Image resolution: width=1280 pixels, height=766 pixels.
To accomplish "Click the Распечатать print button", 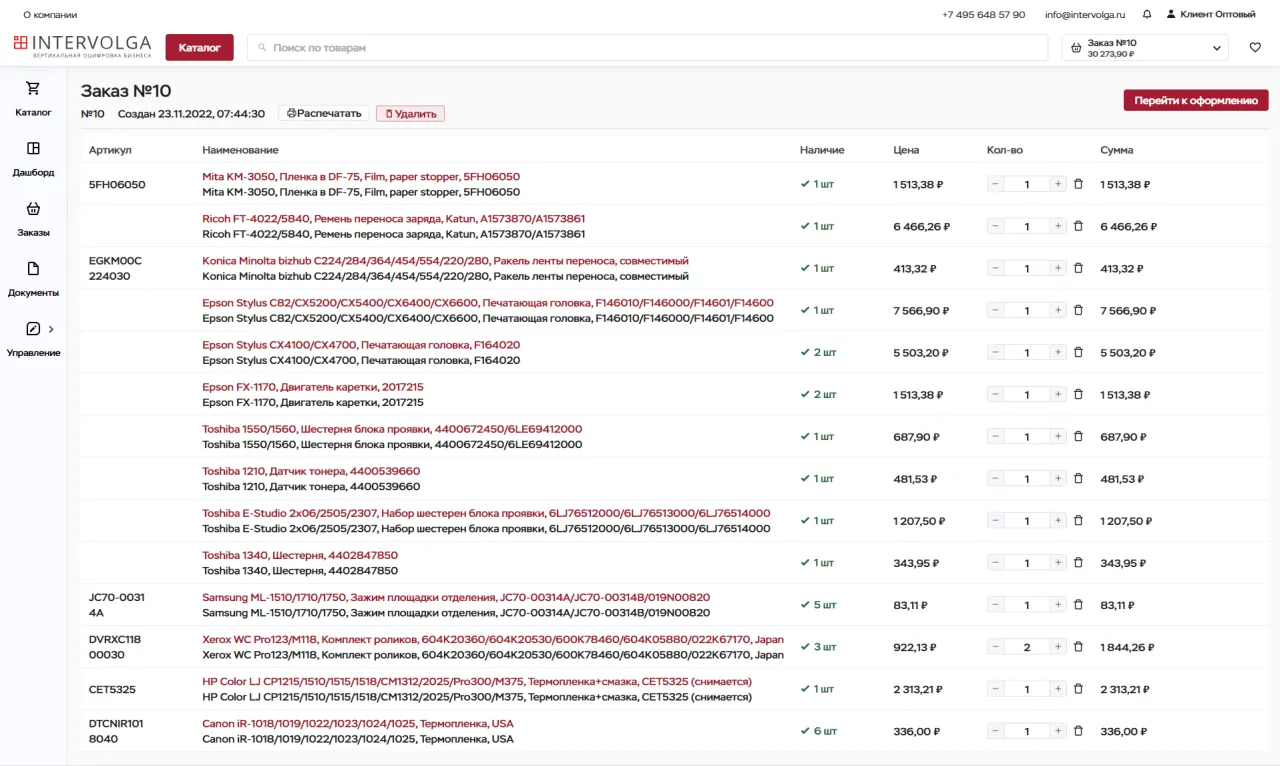I will (x=324, y=114).
